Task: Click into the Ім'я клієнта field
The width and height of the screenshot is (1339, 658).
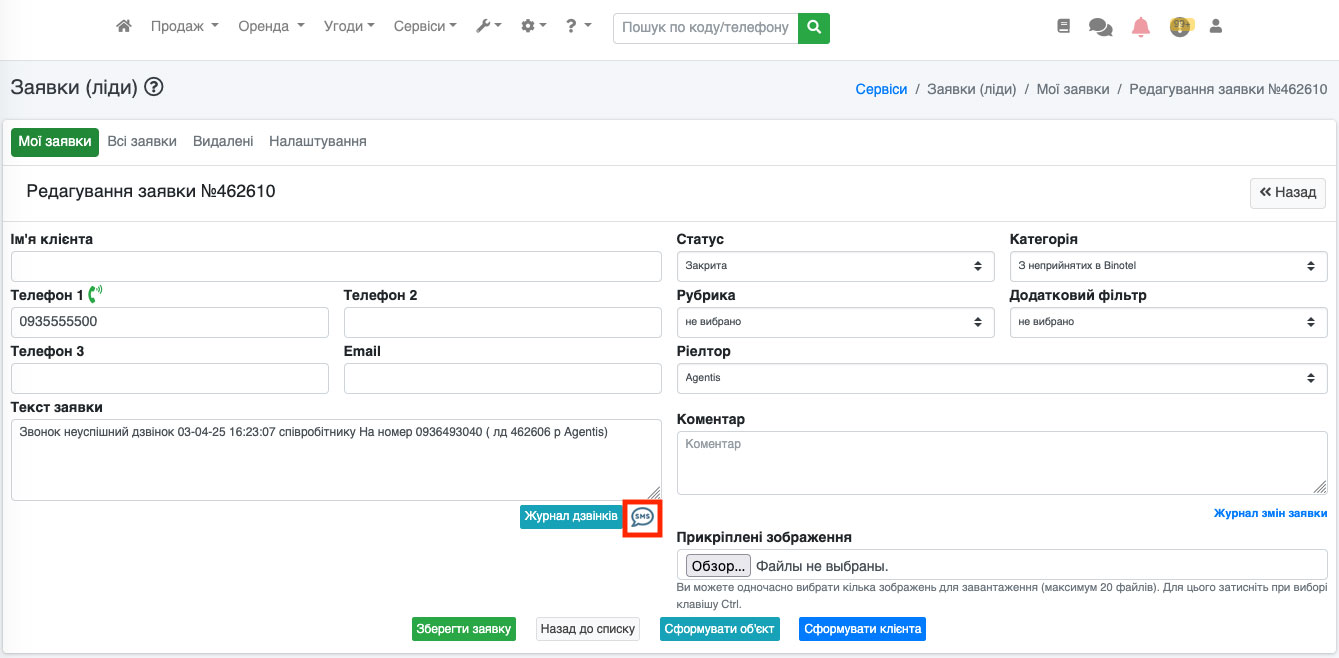Action: pos(336,266)
